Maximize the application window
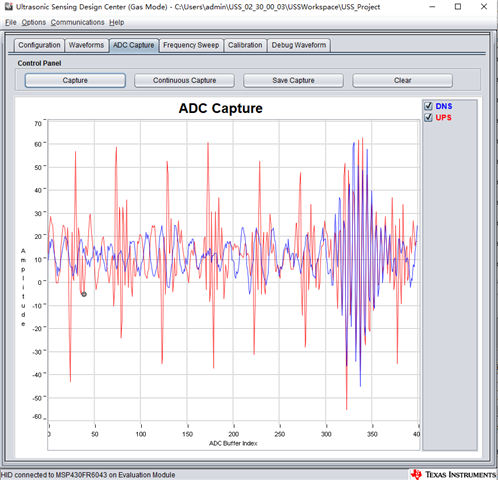The width and height of the screenshot is (498, 480). point(458,7)
